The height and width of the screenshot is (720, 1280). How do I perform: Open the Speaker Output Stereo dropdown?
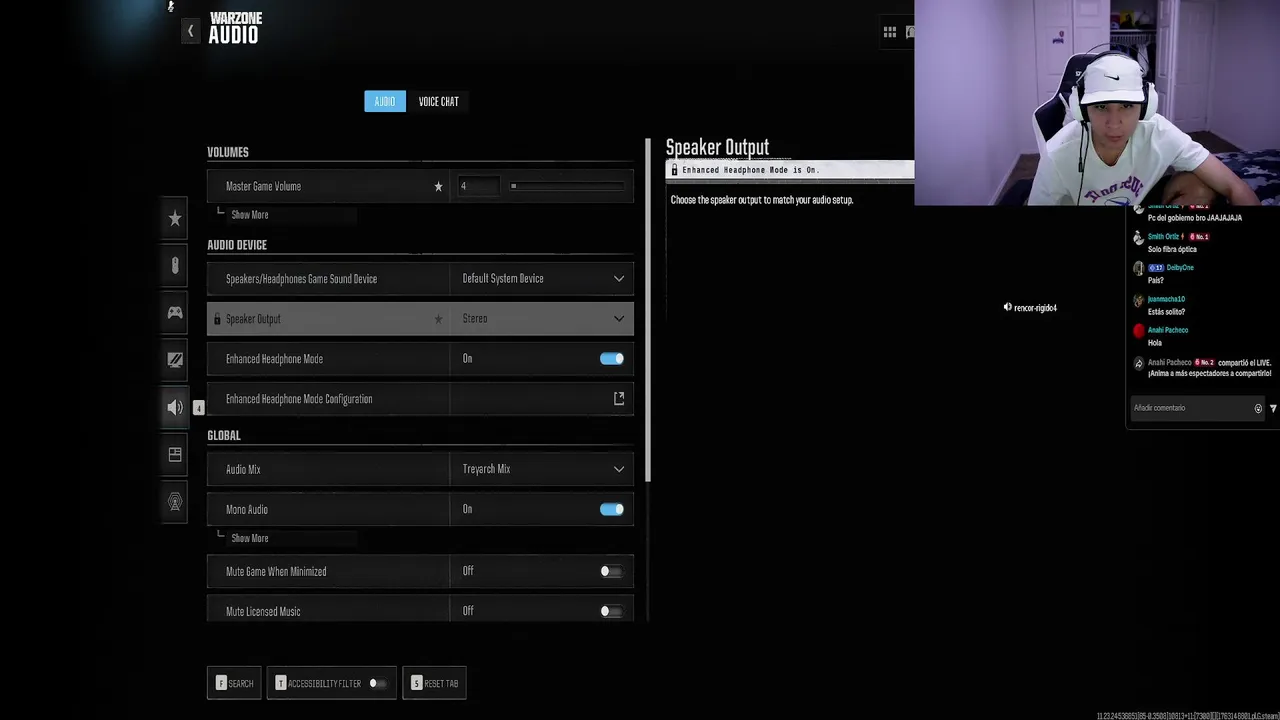541,319
